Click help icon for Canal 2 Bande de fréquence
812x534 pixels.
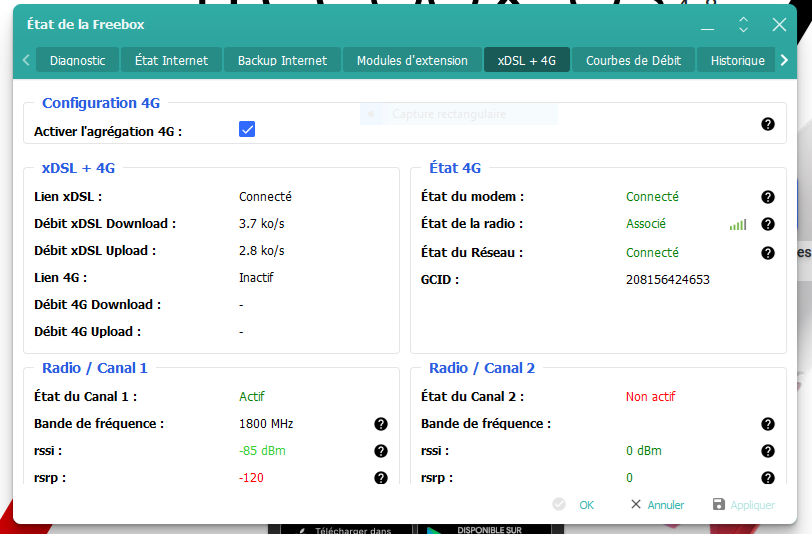[x=768, y=424]
